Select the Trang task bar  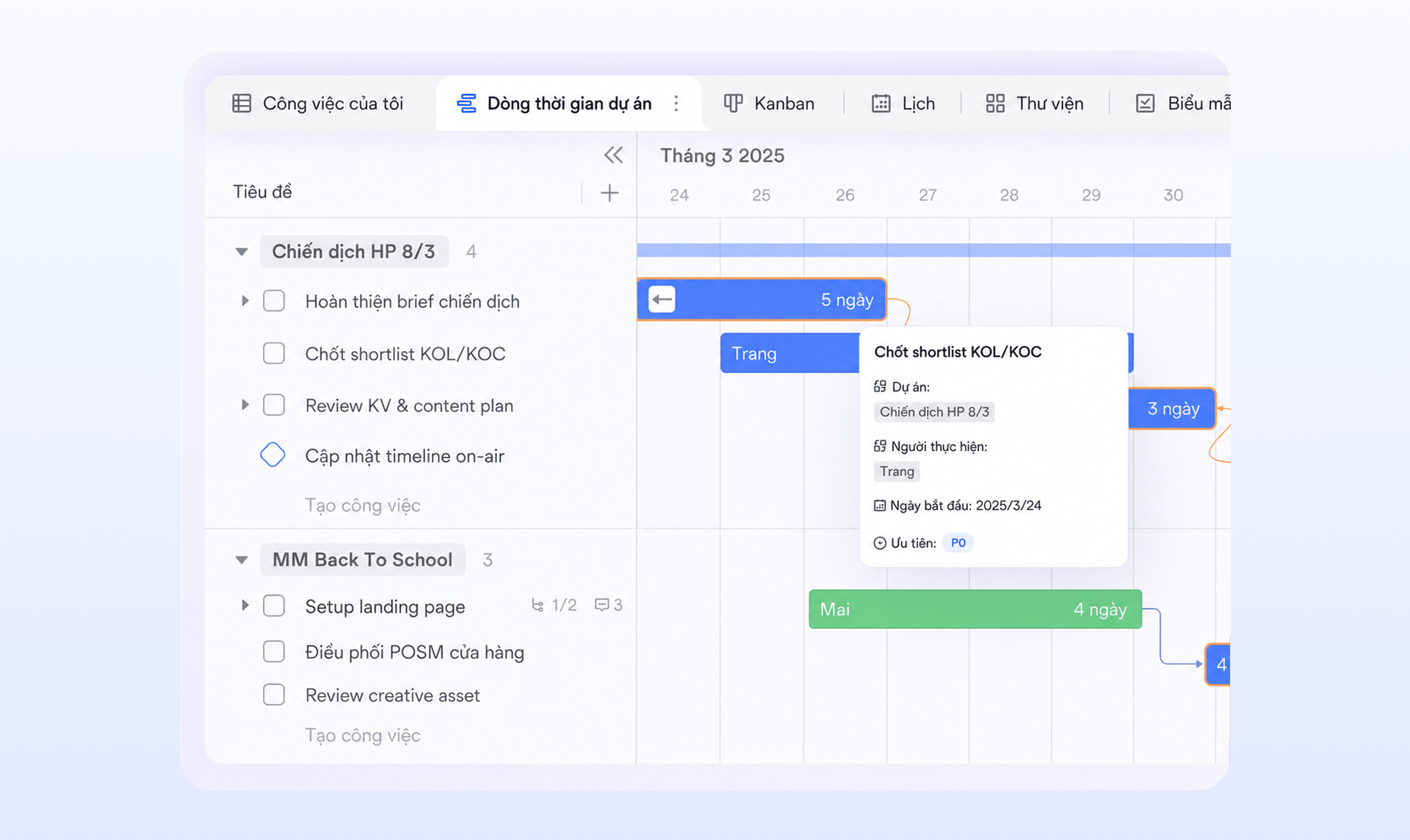click(789, 353)
